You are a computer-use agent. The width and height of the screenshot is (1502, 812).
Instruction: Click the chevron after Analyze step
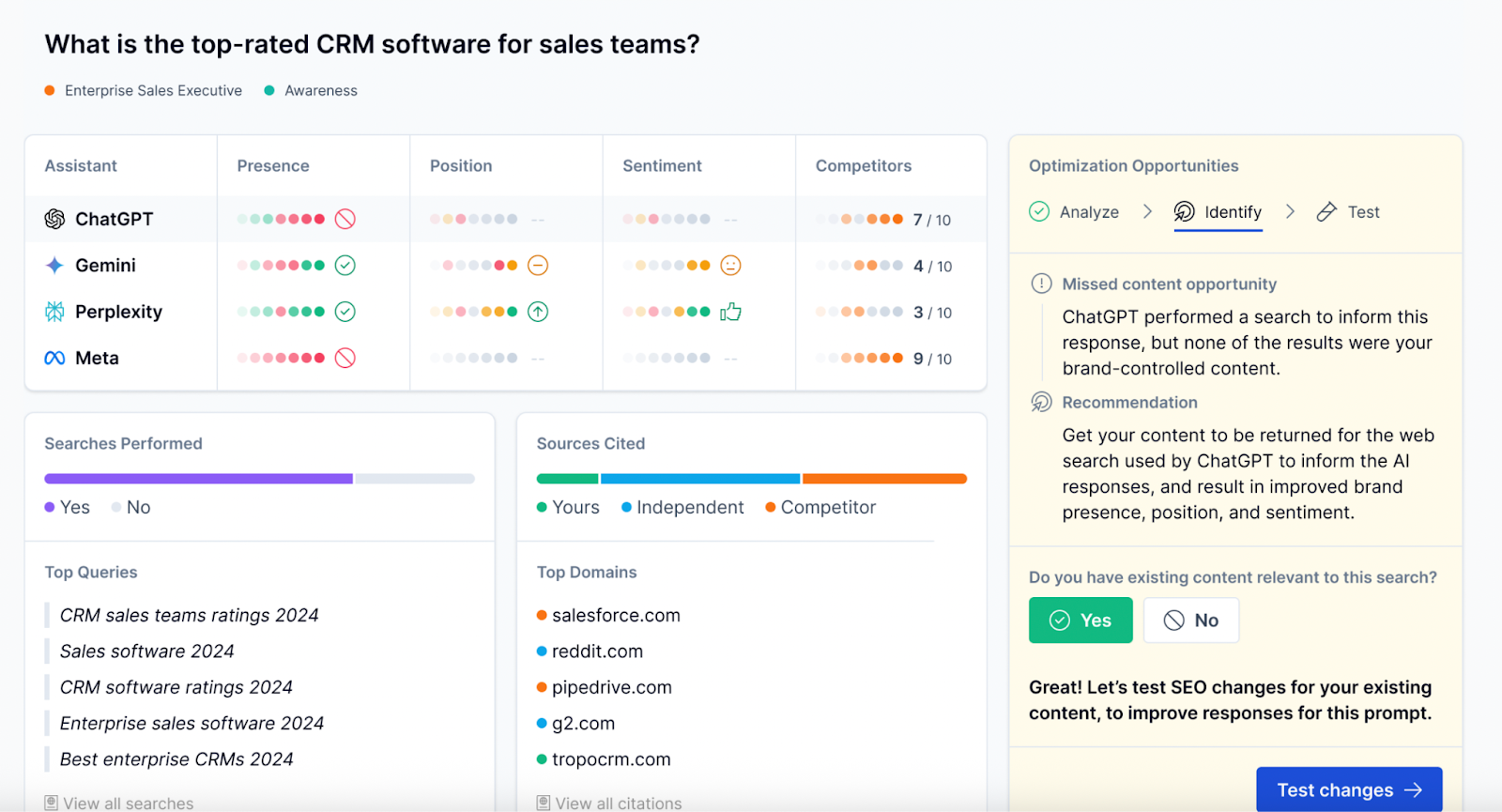[1147, 212]
